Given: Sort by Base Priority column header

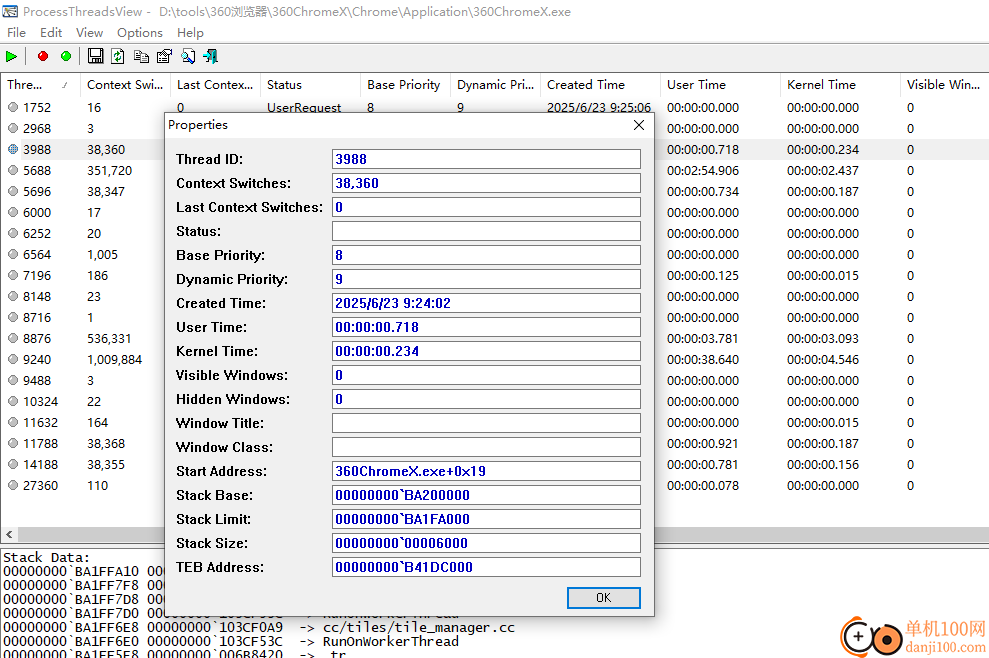Looking at the screenshot, I should 406,85.
